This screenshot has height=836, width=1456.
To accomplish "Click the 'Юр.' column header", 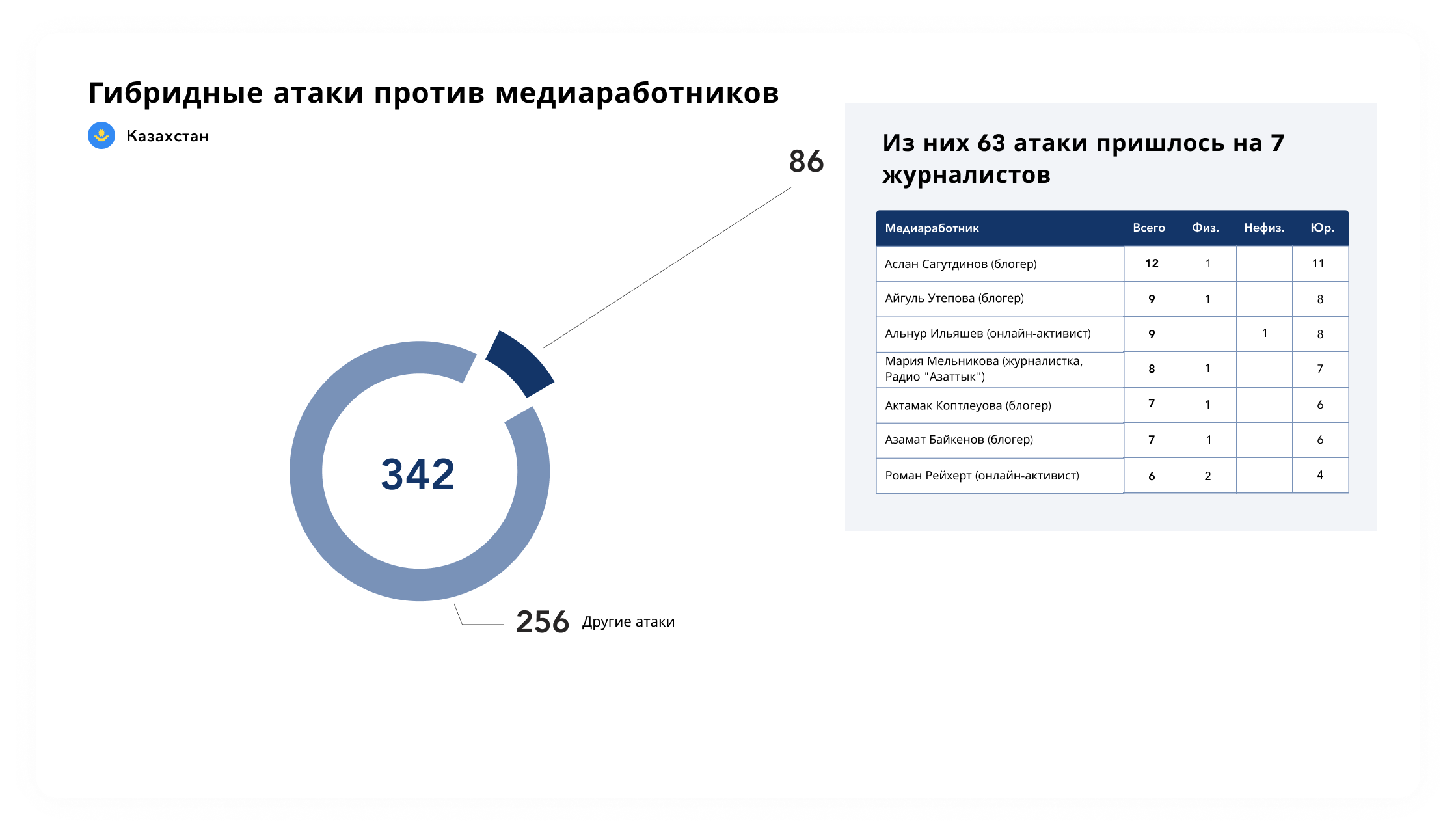I will pos(1322,228).
